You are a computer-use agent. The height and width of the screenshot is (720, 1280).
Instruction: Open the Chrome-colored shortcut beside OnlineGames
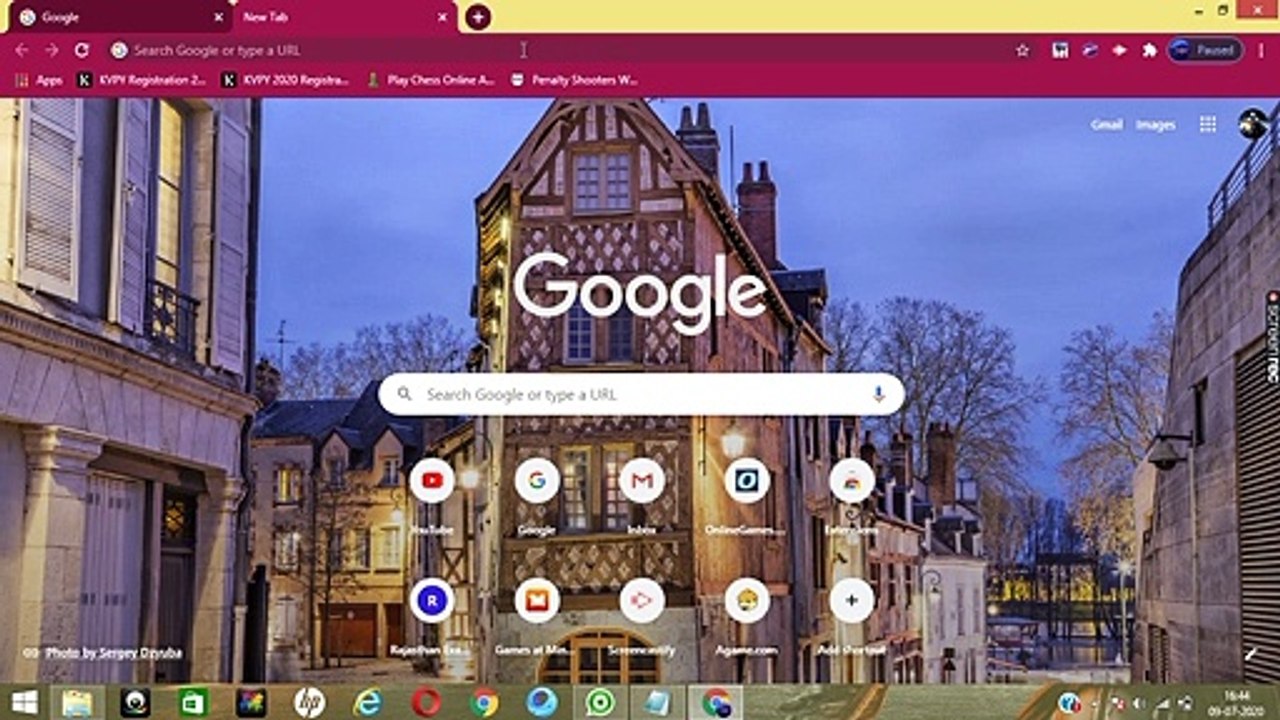[852, 481]
